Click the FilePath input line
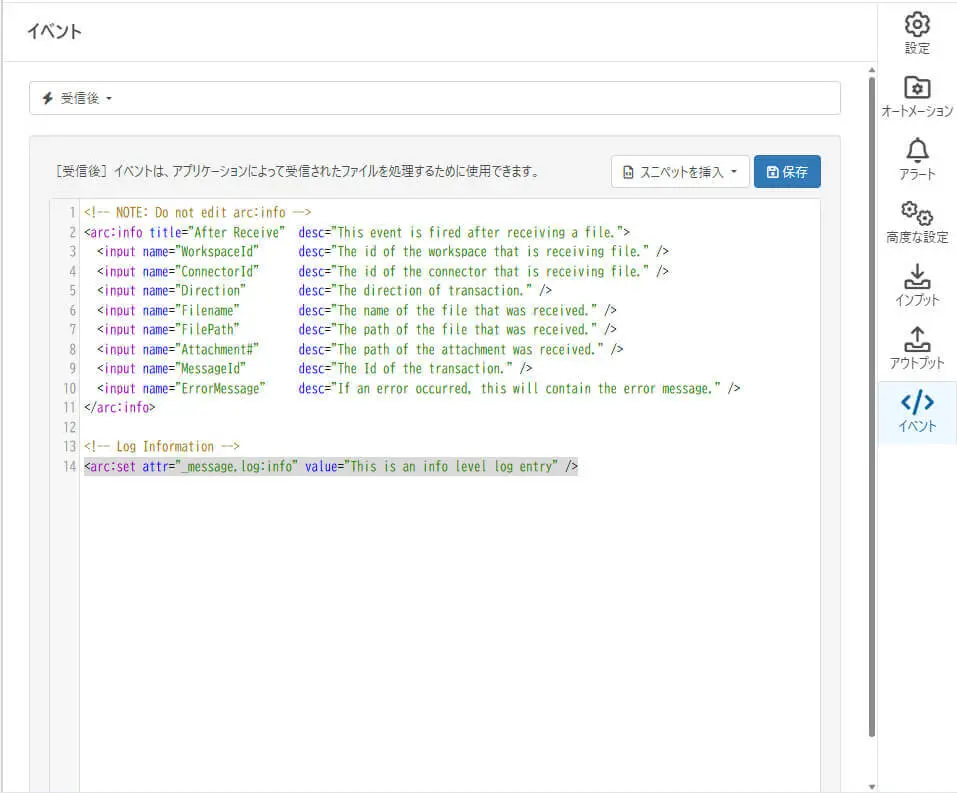 356,330
